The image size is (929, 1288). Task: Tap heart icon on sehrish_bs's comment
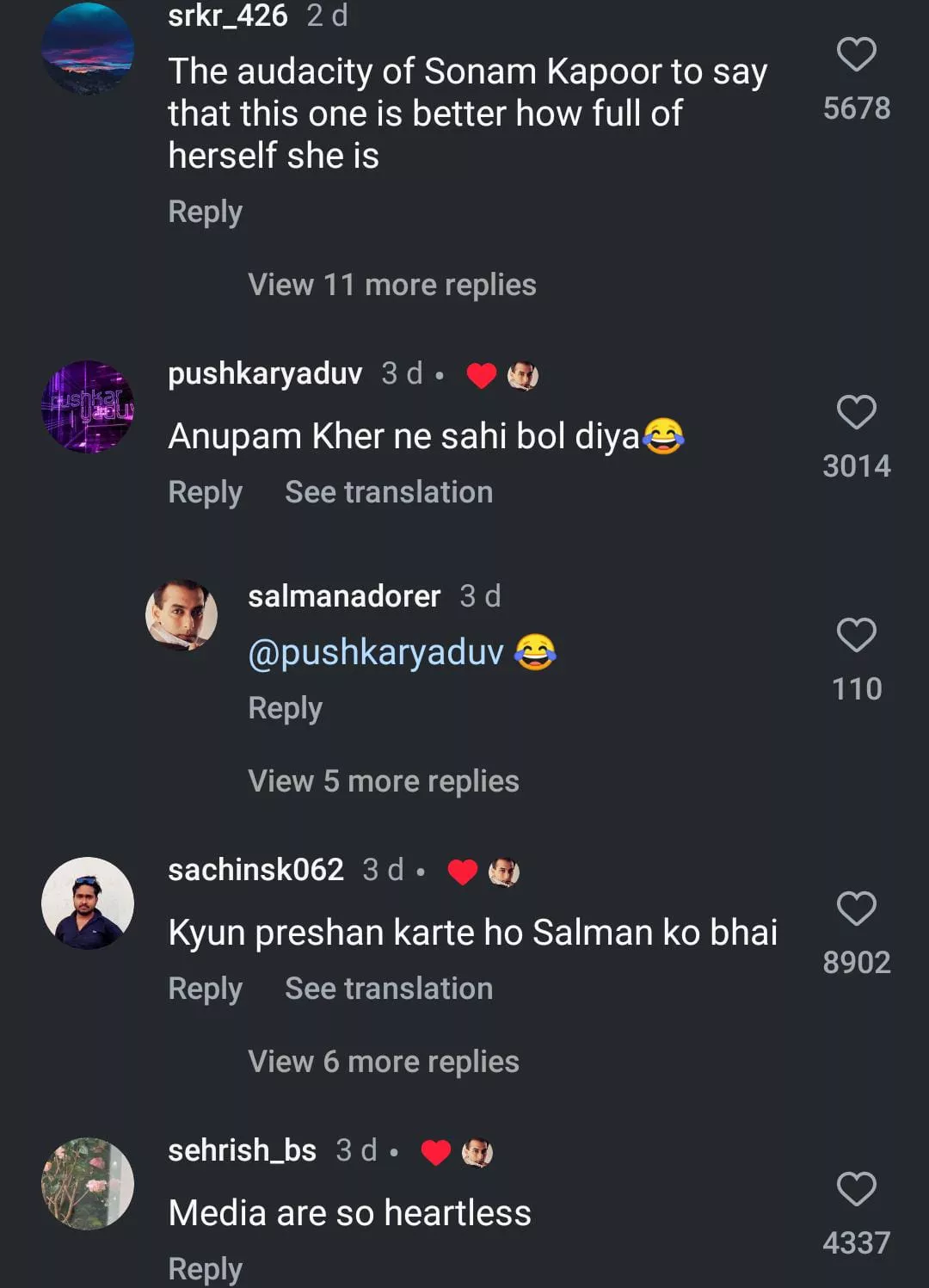[856, 1189]
